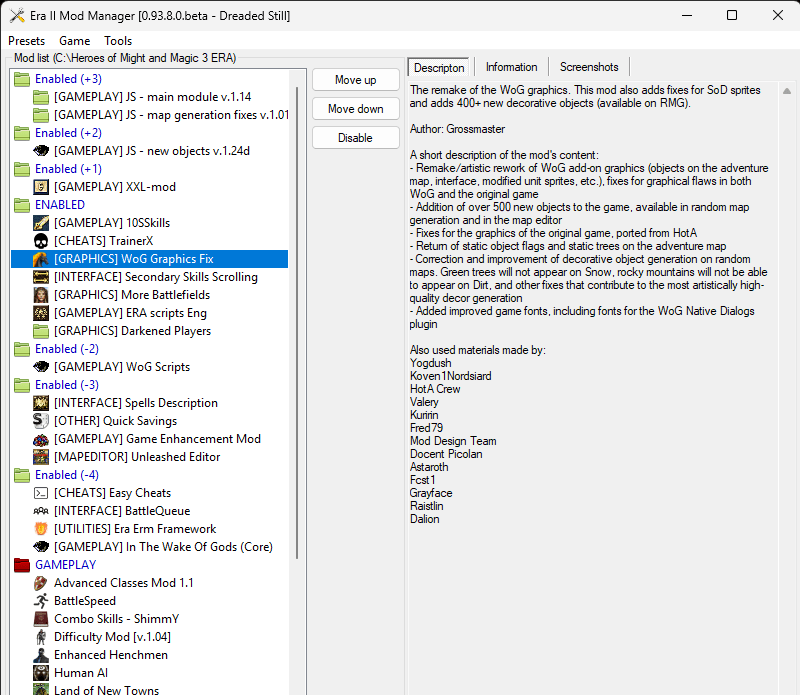The image size is (800, 695).
Task: Click the BattleSpeed running figure icon
Action: [x=41, y=601]
